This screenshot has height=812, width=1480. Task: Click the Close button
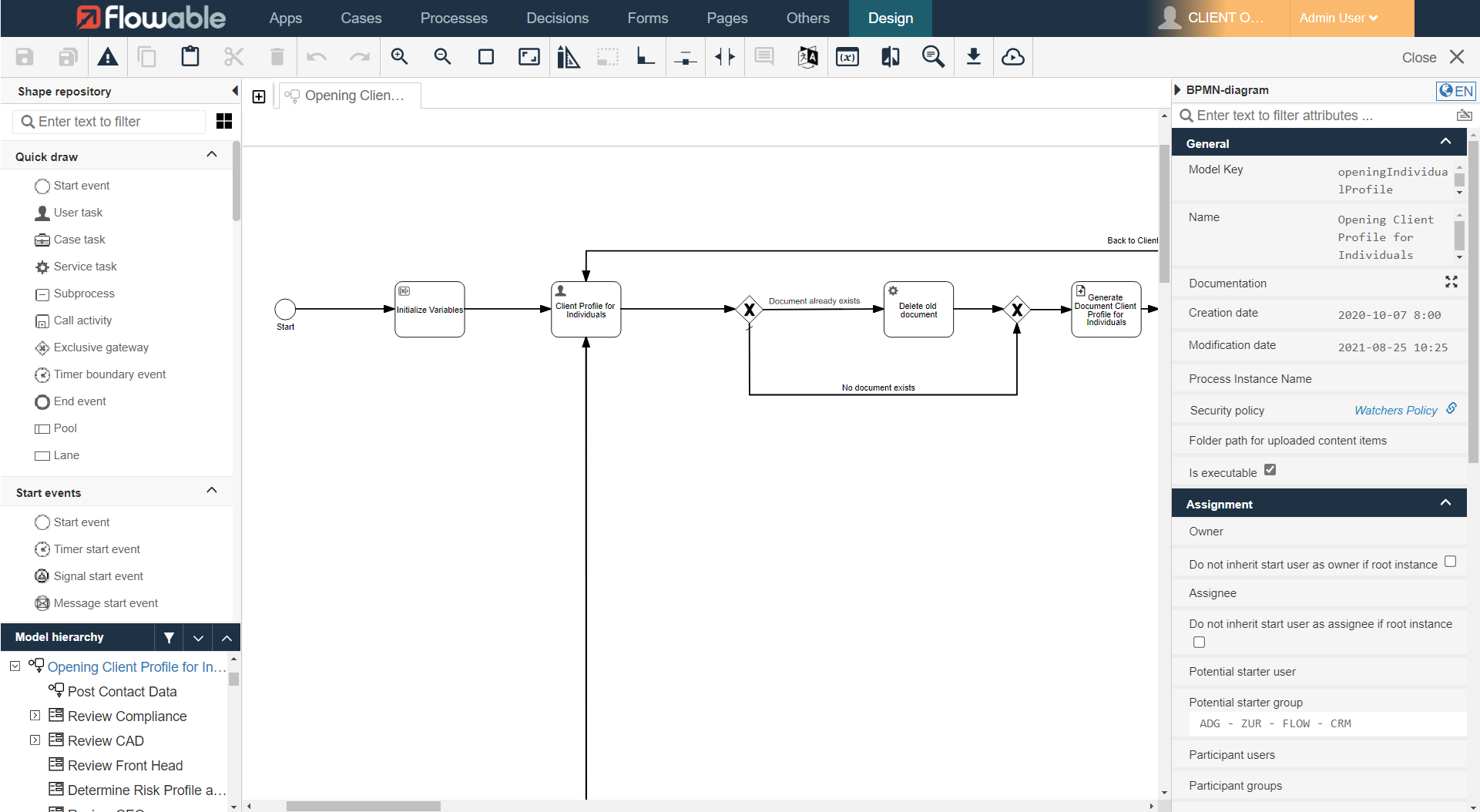click(1433, 57)
